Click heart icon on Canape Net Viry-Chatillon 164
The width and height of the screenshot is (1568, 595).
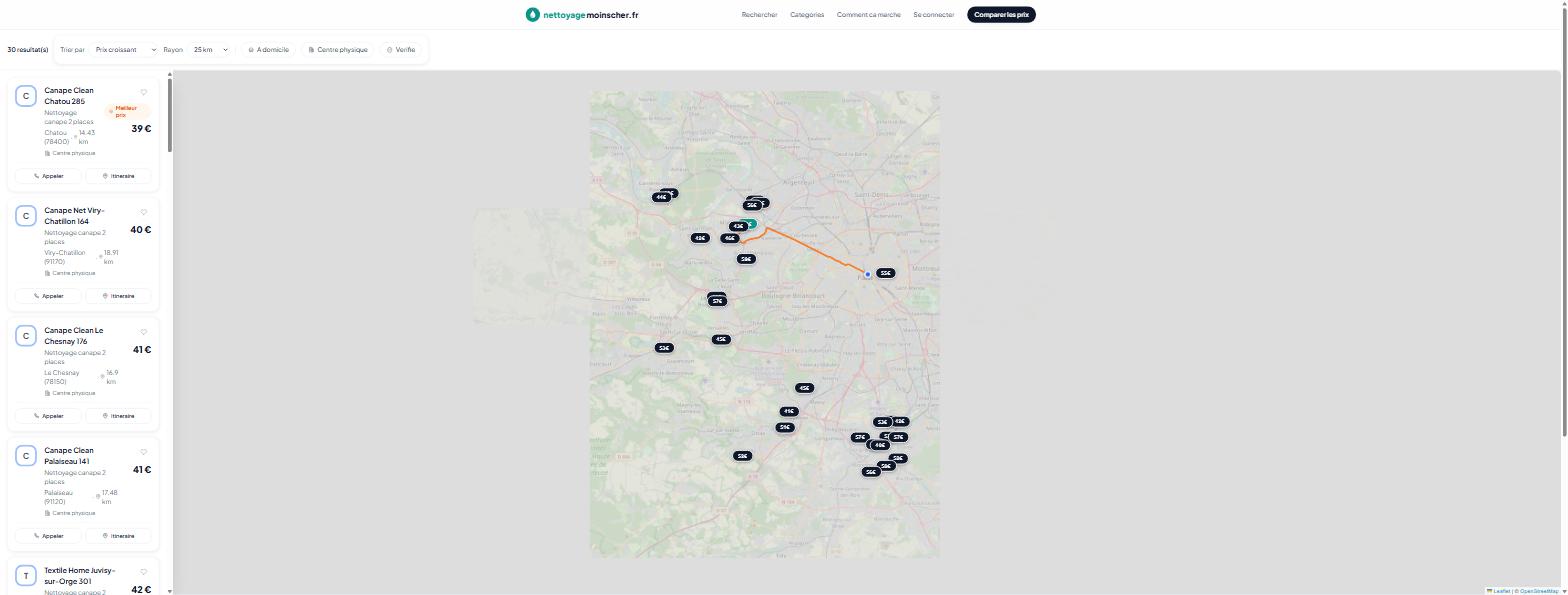click(x=144, y=212)
